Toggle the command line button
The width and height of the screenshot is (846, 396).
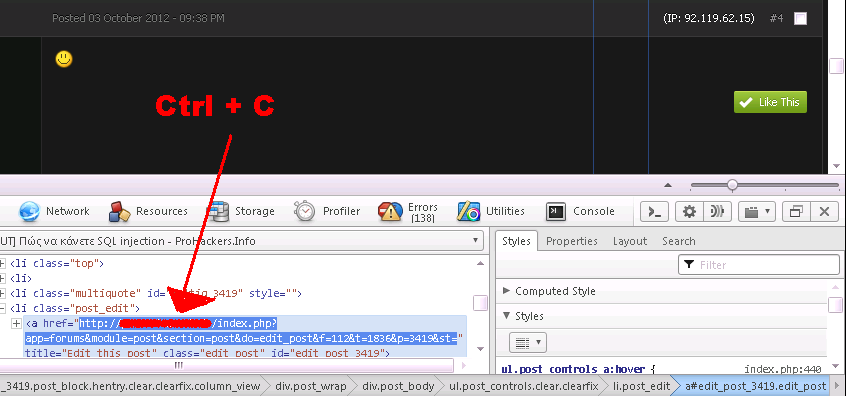654,211
